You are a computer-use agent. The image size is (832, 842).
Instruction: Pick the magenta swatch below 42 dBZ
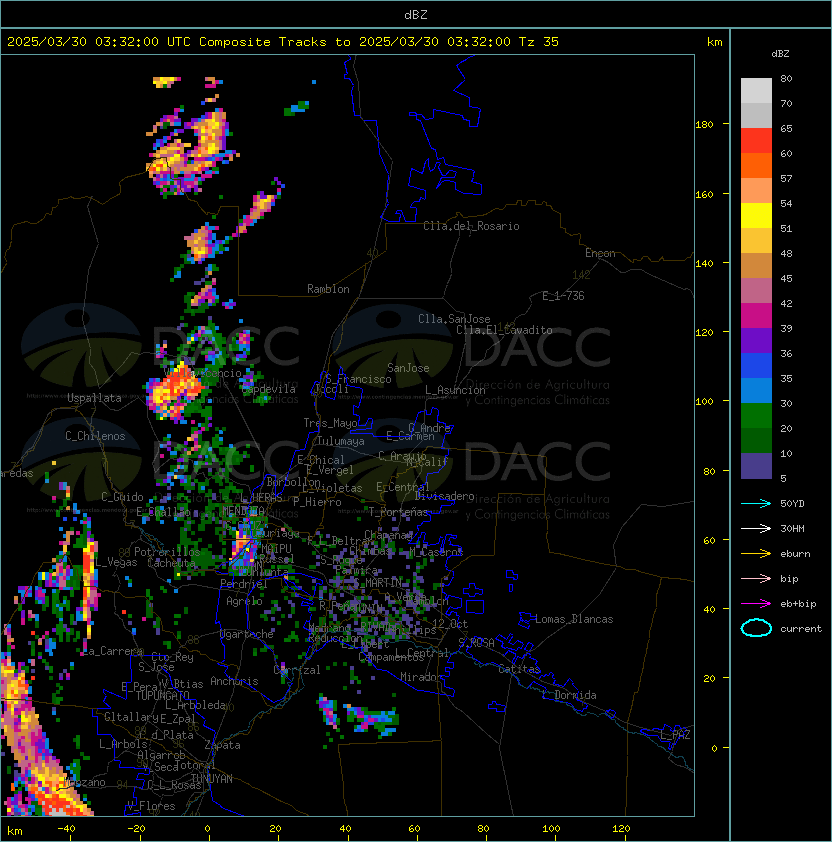756,316
